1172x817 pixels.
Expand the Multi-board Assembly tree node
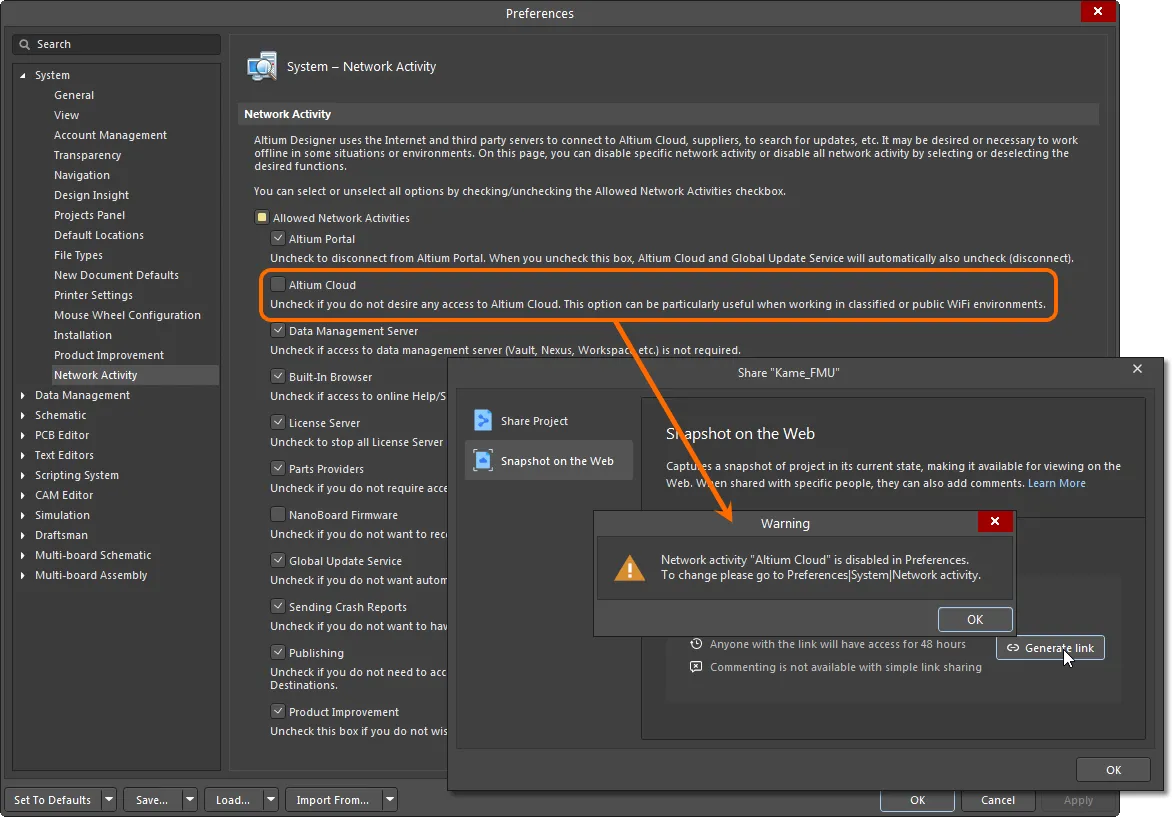pyautogui.click(x=22, y=576)
